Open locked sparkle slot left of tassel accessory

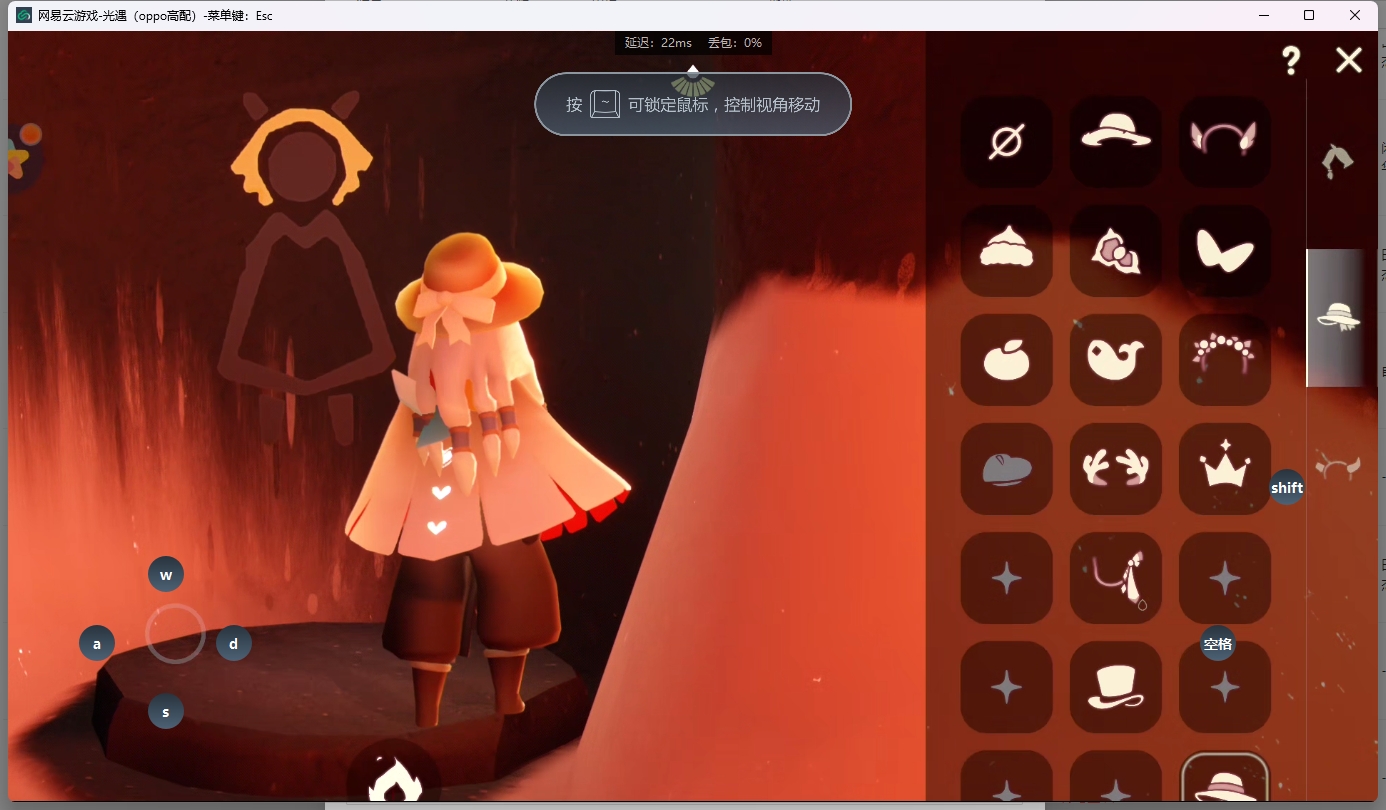[x=1006, y=578]
